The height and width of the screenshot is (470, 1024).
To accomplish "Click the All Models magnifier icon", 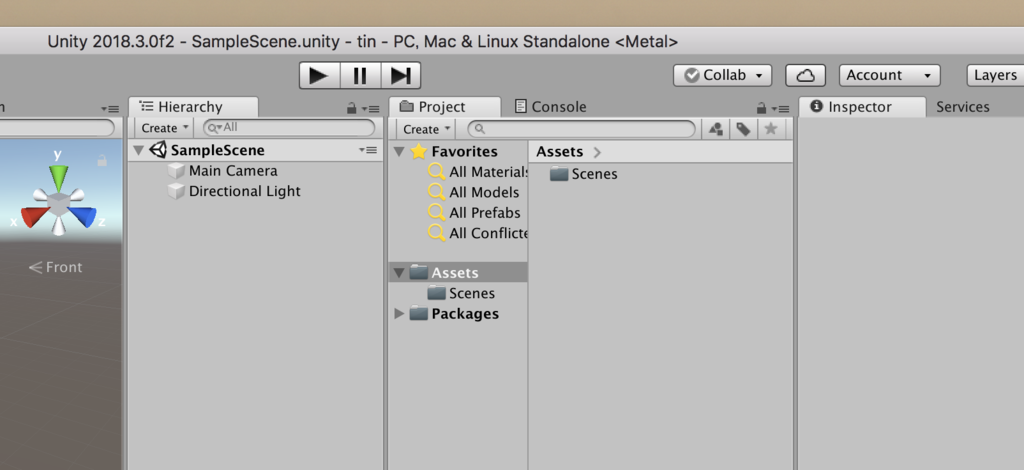I will [436, 192].
